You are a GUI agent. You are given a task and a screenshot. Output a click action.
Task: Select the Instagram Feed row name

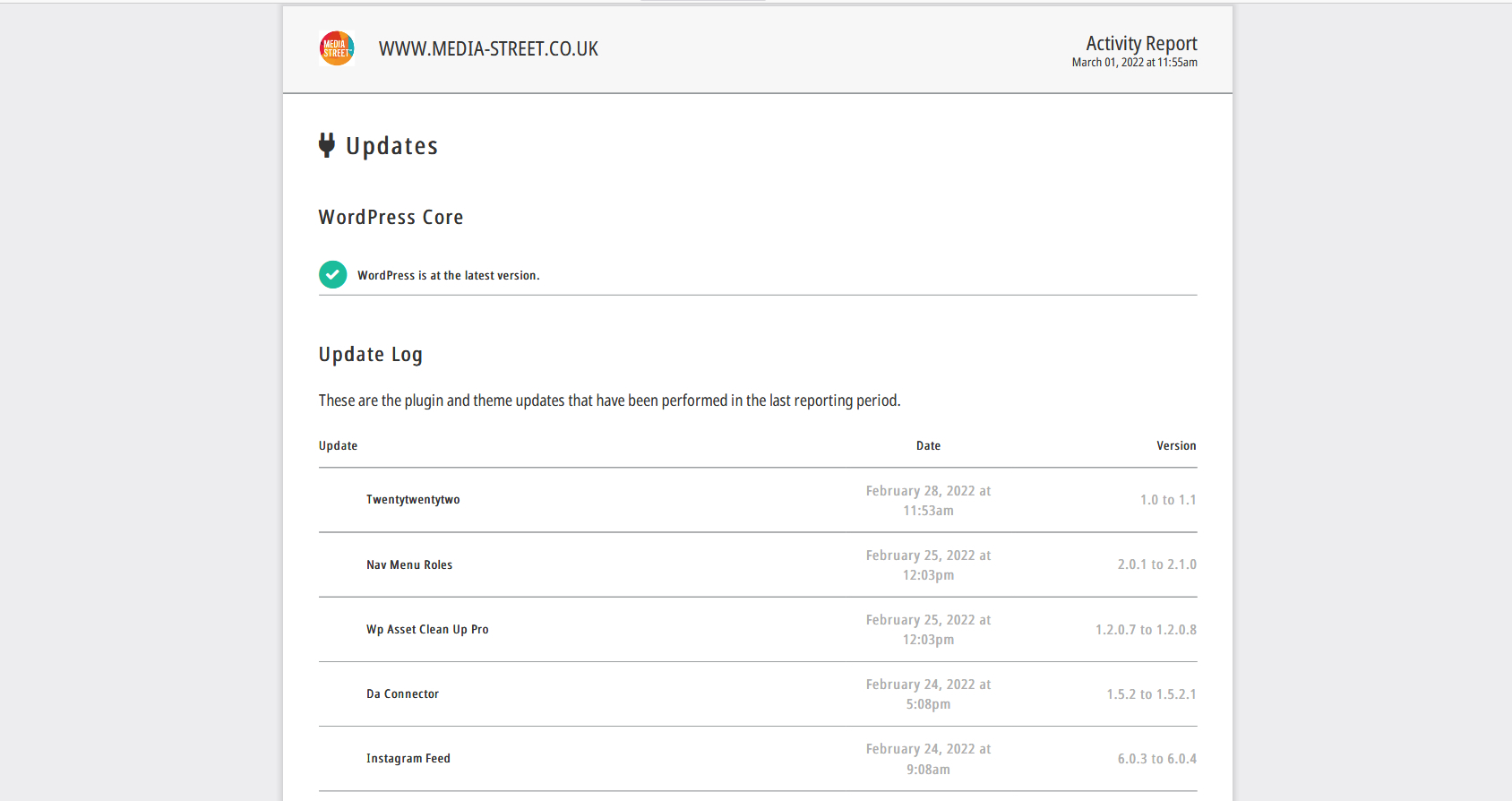click(x=408, y=759)
